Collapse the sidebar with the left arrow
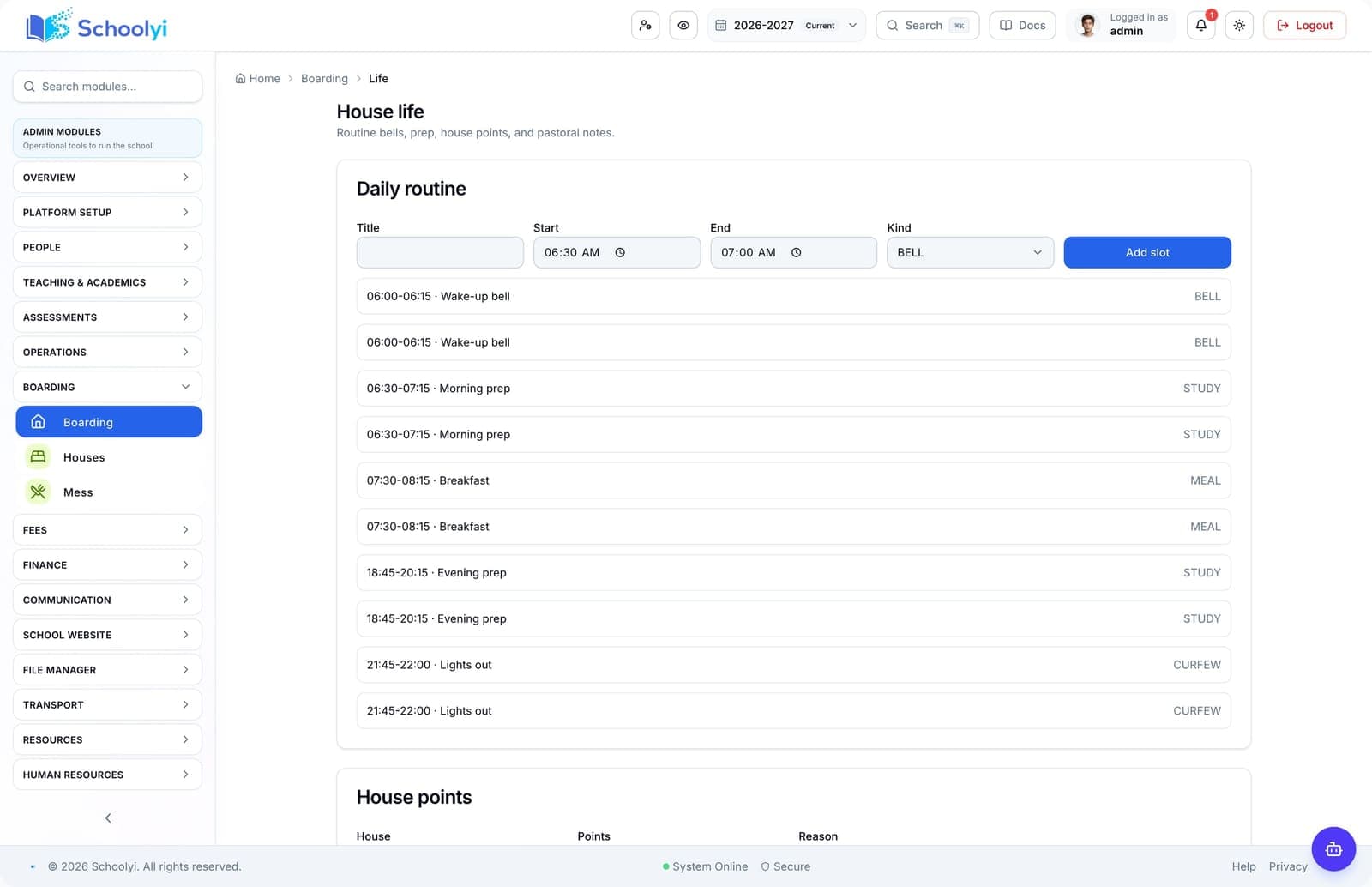 point(108,818)
